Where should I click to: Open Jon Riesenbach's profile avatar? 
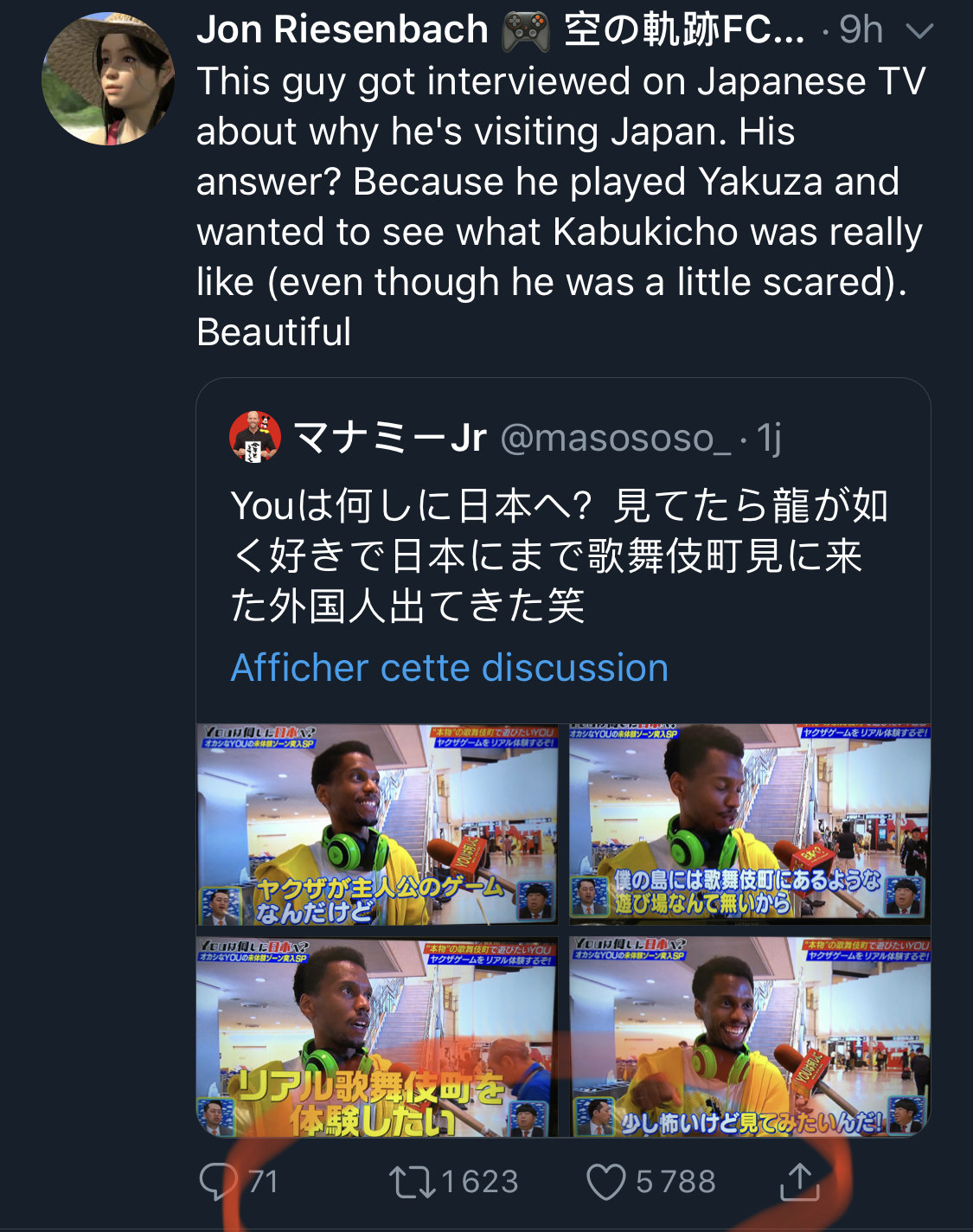[108, 79]
